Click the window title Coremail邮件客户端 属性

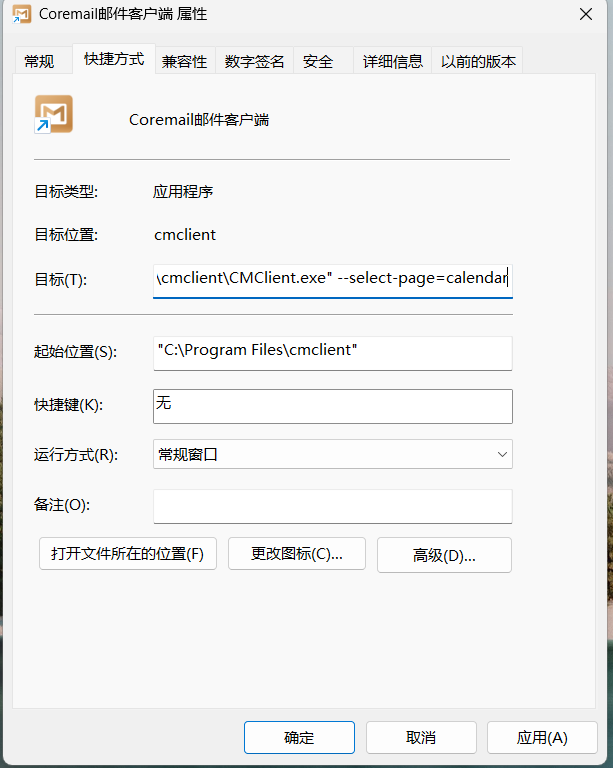123,14
